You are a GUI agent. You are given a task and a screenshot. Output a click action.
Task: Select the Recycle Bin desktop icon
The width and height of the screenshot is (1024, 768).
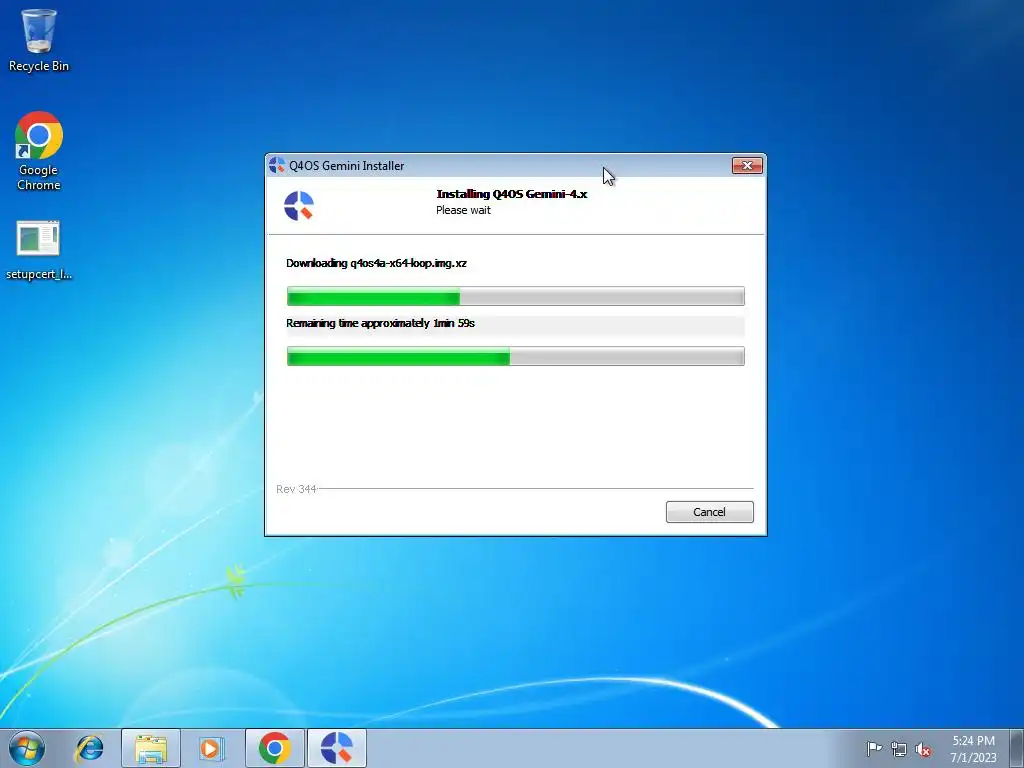[x=39, y=40]
